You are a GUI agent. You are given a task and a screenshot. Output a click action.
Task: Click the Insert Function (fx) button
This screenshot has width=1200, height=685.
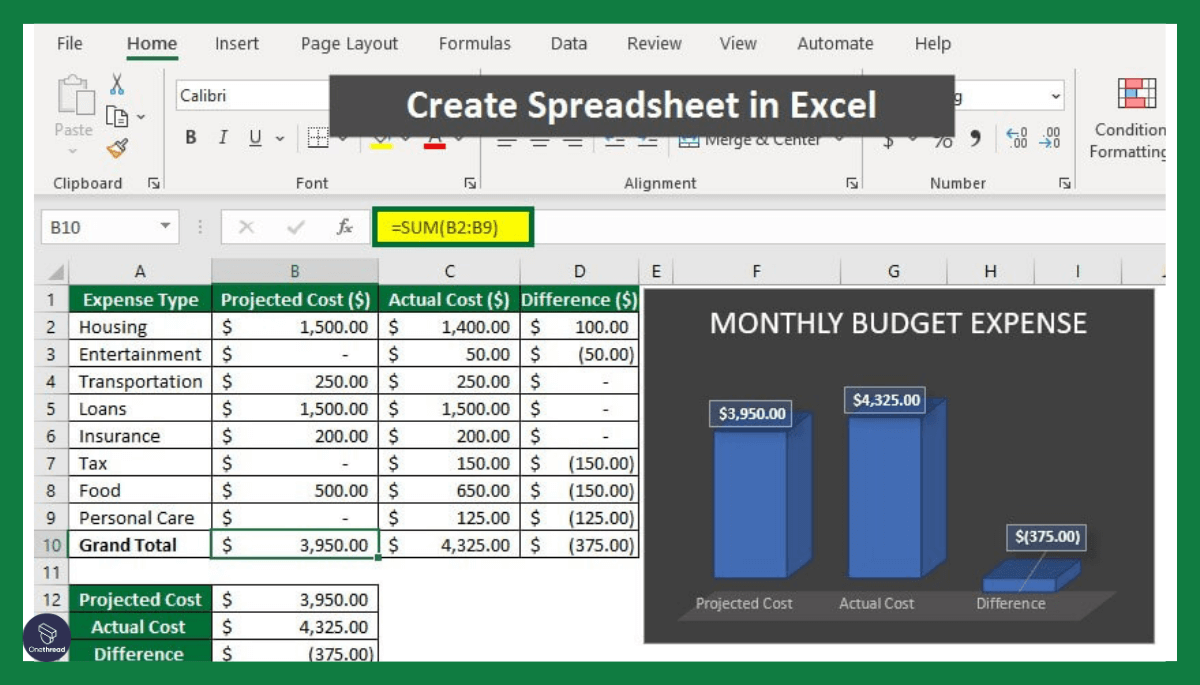[344, 227]
